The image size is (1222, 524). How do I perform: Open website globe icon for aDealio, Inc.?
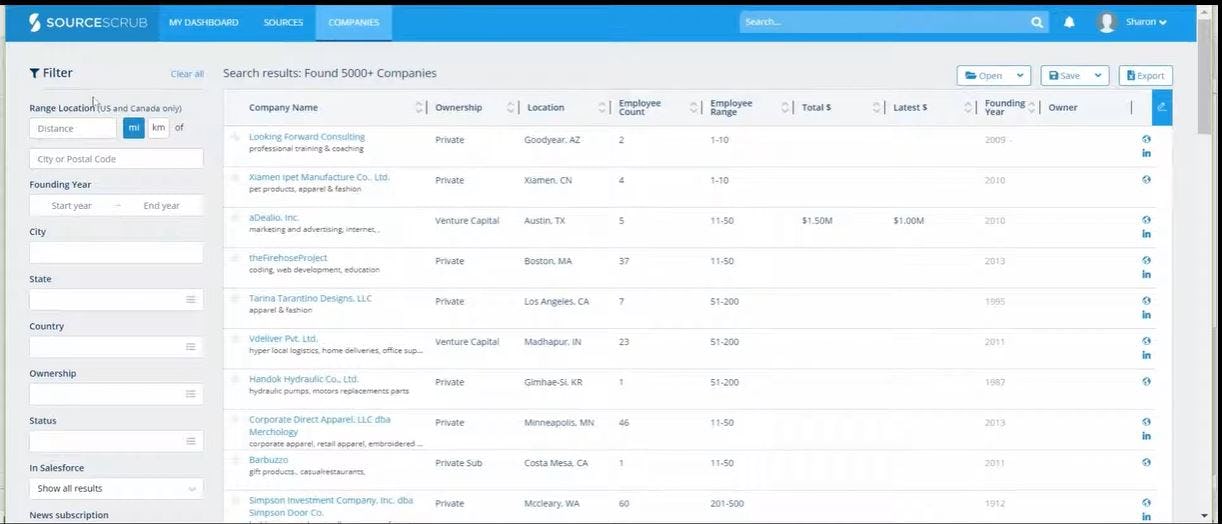click(1146, 220)
